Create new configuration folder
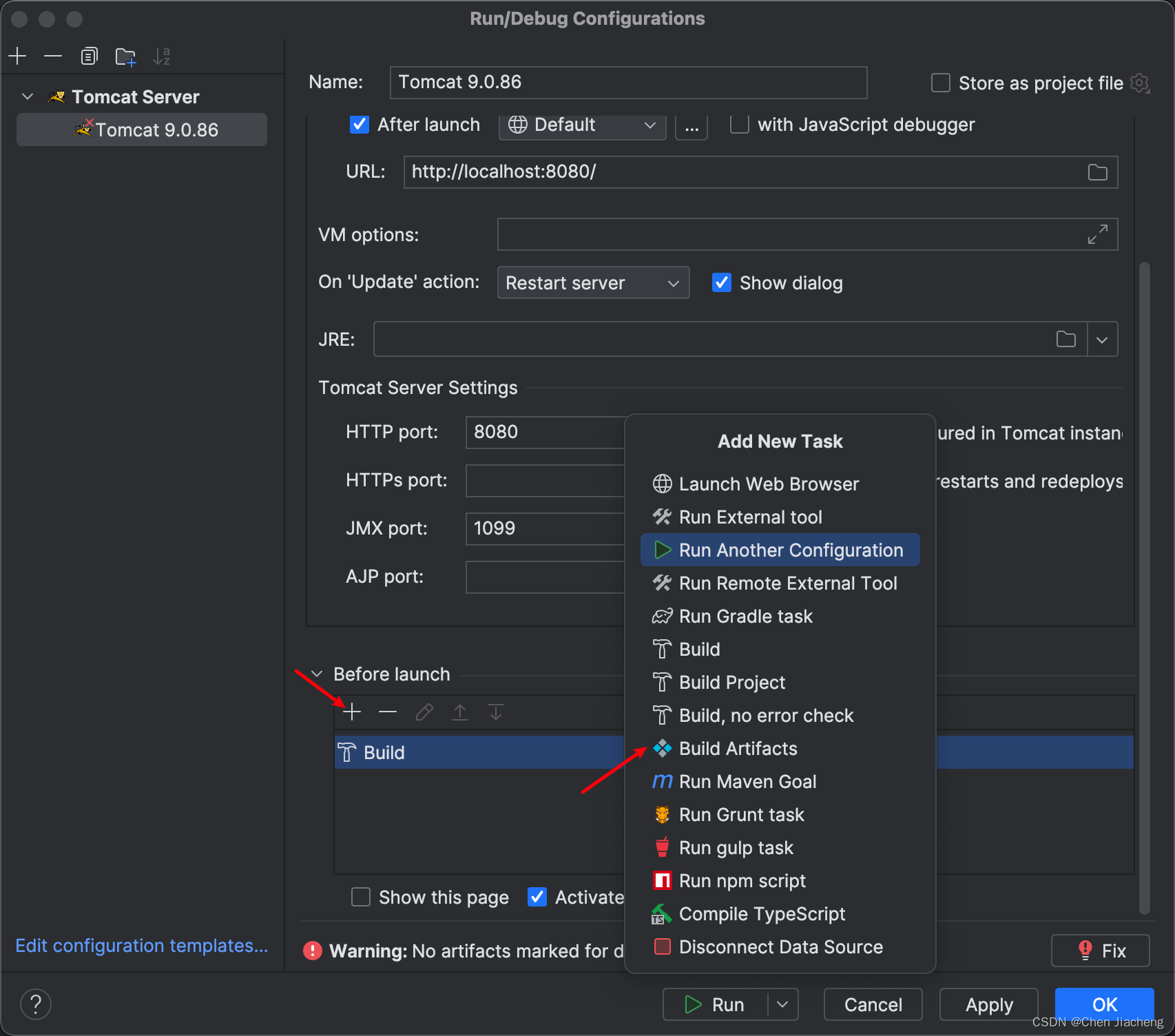This screenshot has width=1175, height=1036. coord(125,56)
